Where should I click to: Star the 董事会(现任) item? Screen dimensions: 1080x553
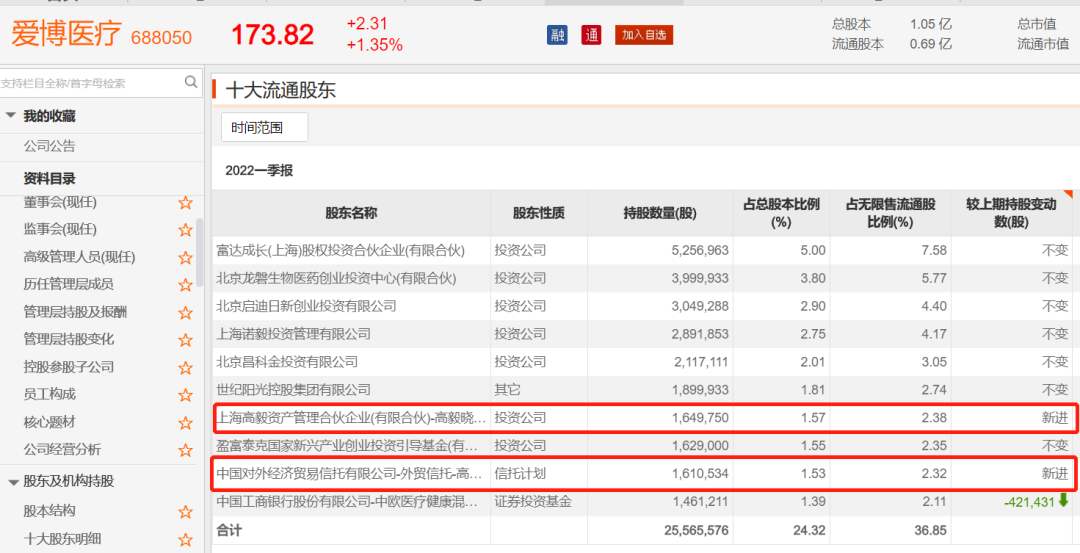pyautogui.click(x=185, y=202)
